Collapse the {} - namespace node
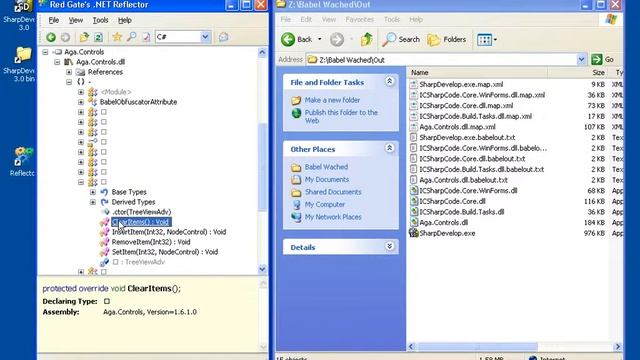The width and height of the screenshot is (640, 360). point(69,82)
